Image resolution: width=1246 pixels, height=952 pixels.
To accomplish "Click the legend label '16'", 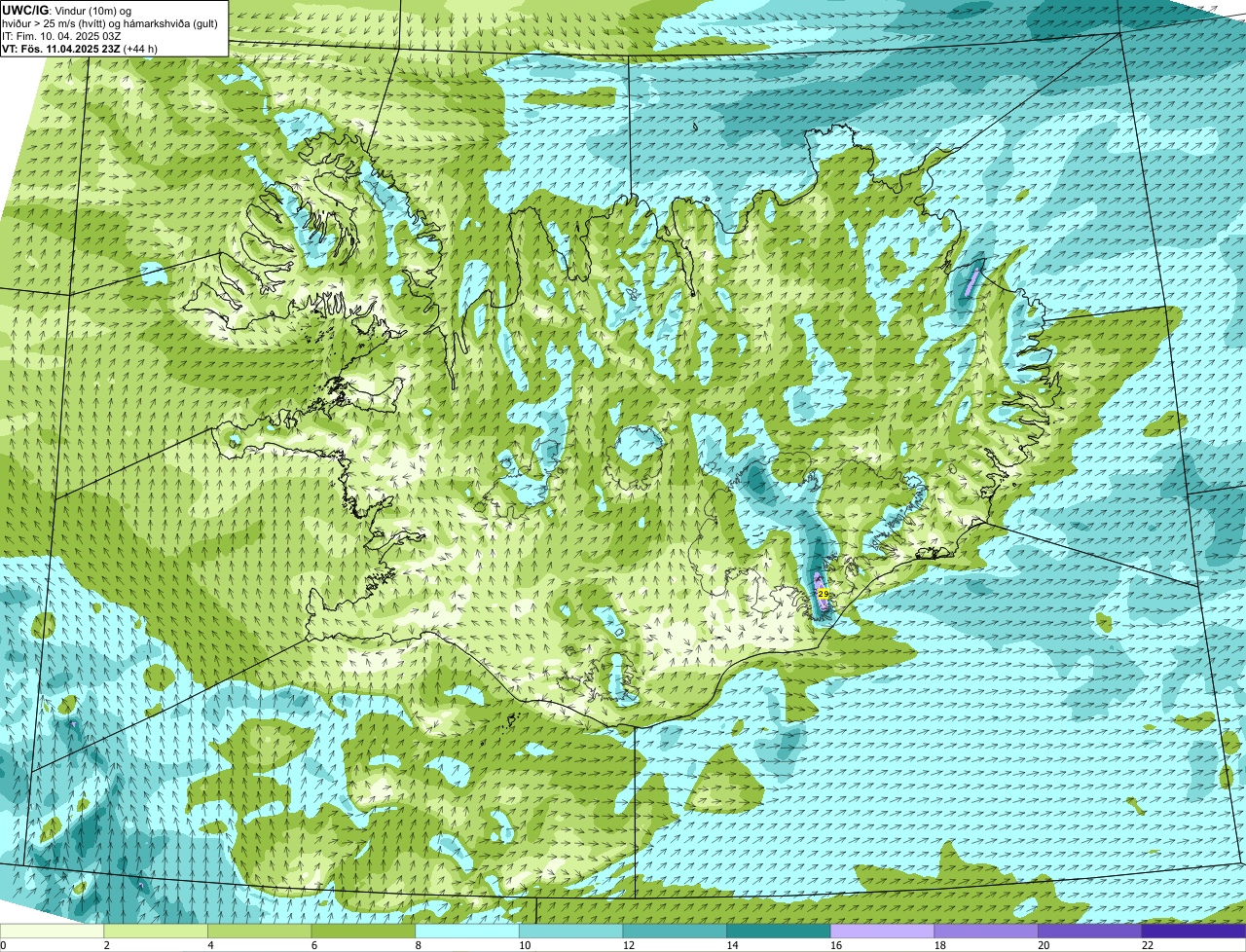I will 836,945.
